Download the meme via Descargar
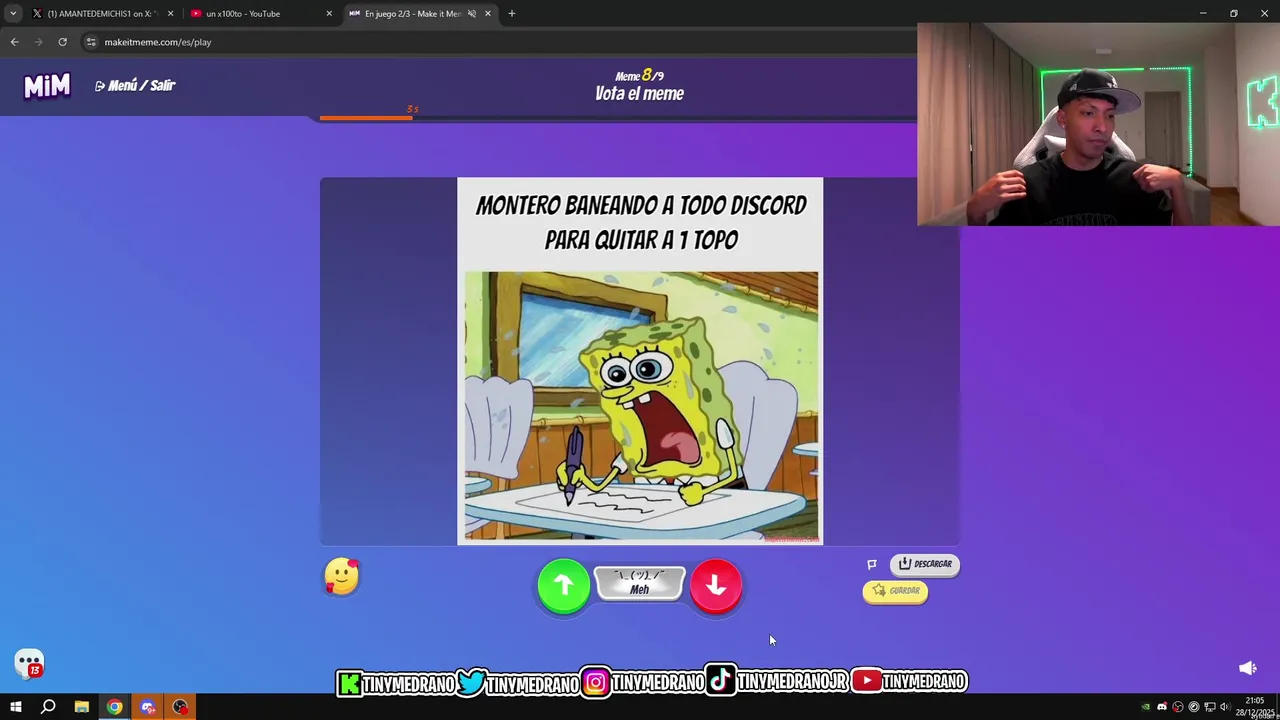This screenshot has width=1280, height=720. coord(925,564)
